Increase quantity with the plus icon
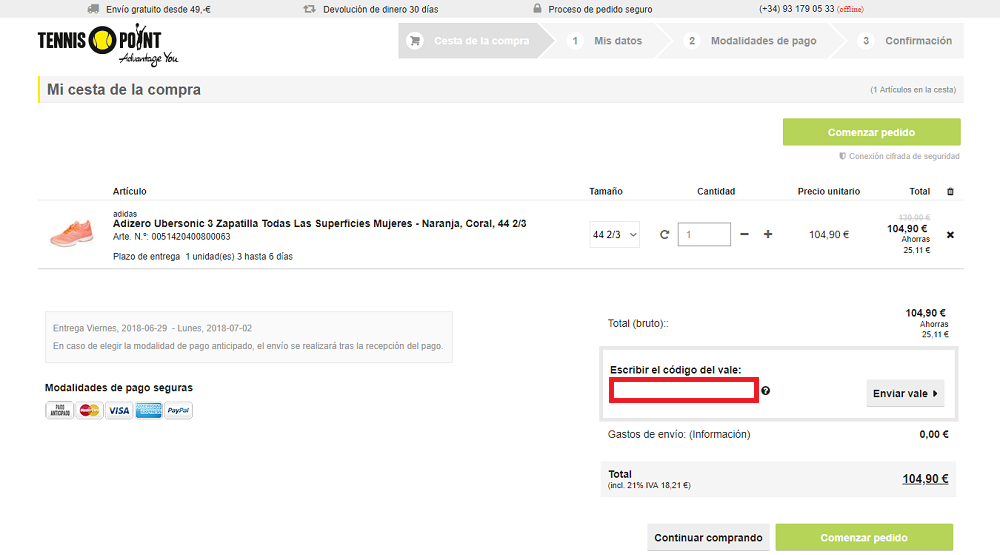The height and width of the screenshot is (555, 1000). (768, 234)
